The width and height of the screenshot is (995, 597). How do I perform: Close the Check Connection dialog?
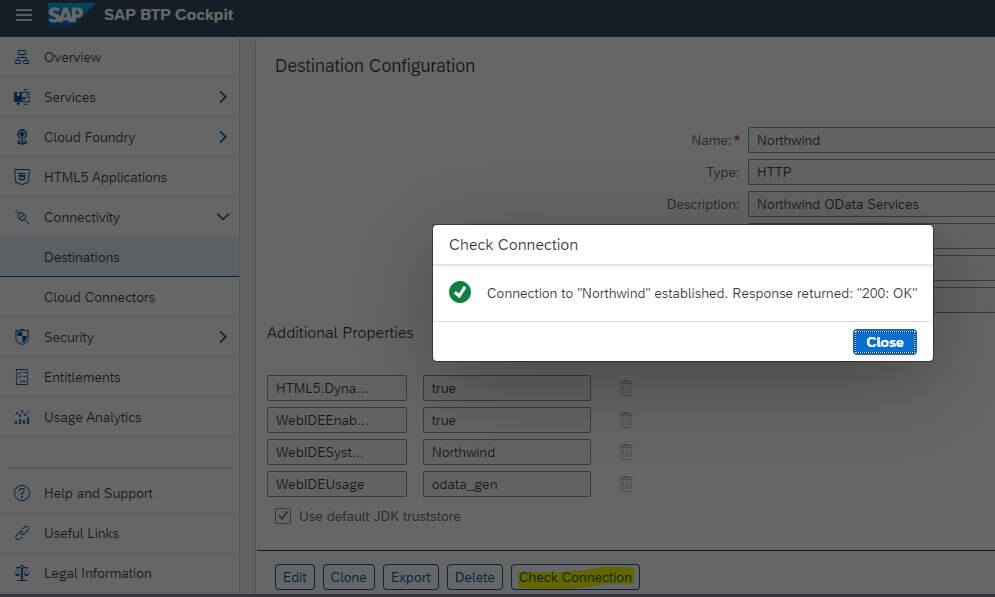tap(885, 342)
